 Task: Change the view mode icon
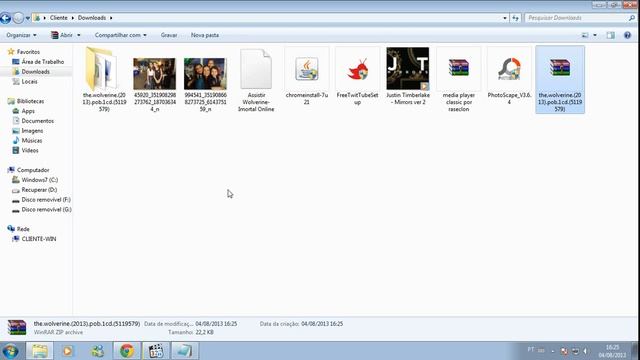point(585,35)
